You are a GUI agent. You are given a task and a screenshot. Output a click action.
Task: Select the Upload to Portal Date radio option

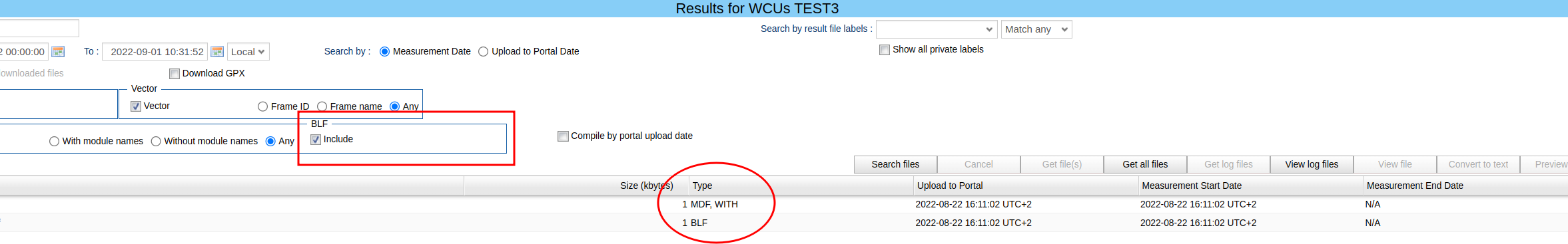point(484,52)
